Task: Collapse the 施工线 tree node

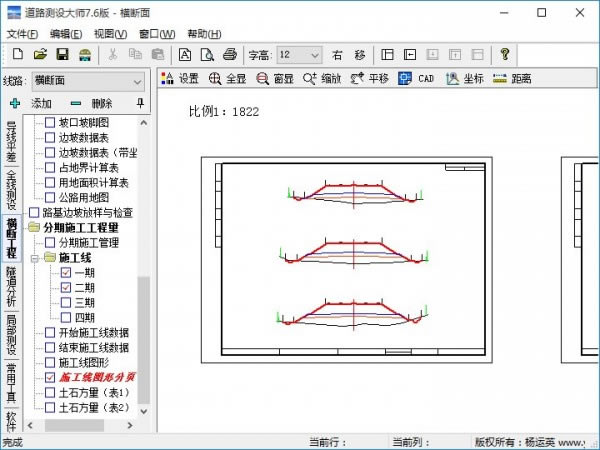Action: 36,257
